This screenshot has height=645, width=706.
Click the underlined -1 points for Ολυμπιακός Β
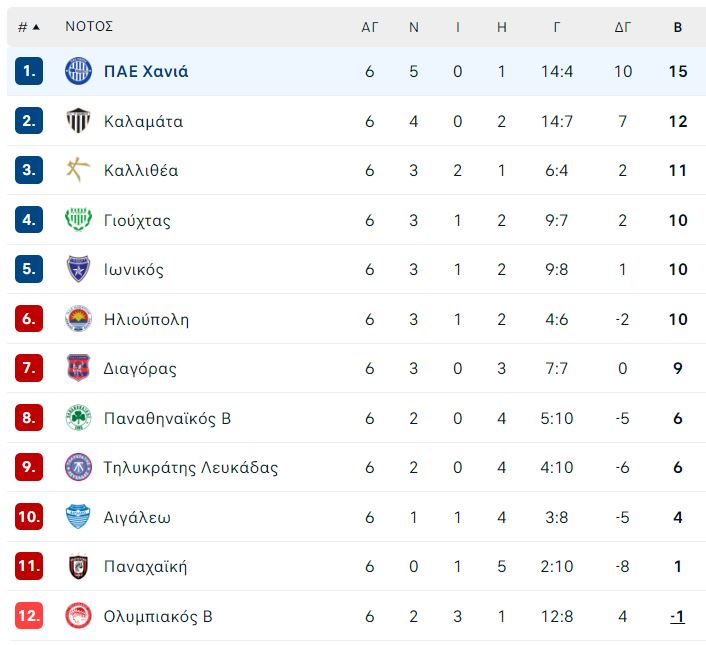tap(677, 616)
